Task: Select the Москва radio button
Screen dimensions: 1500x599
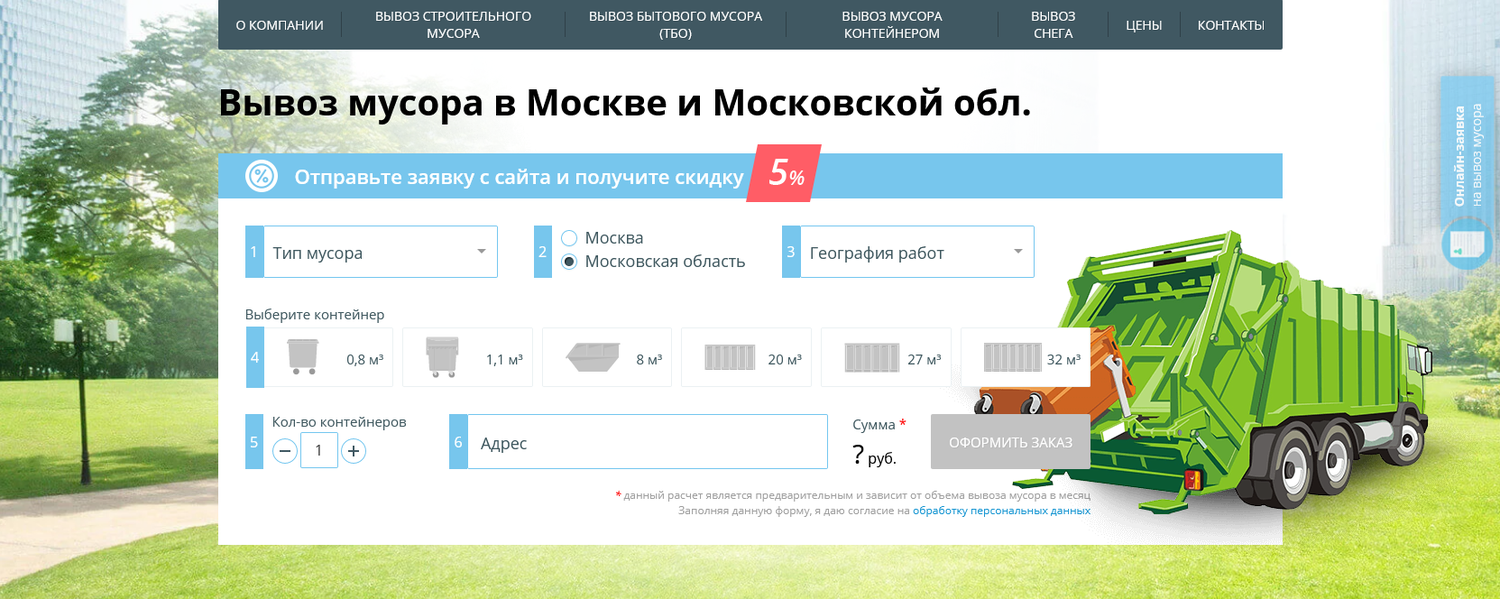Action: [569, 238]
